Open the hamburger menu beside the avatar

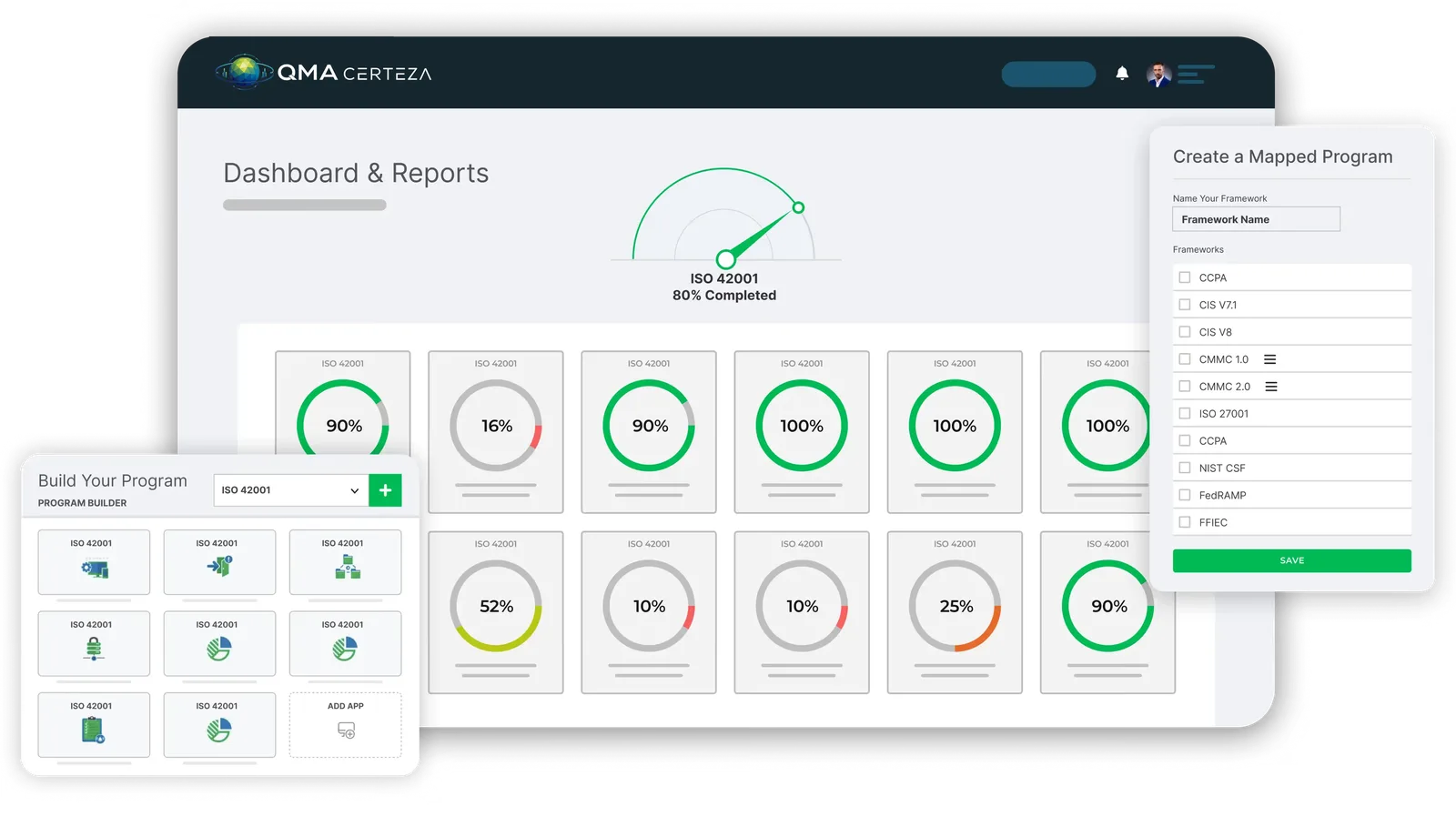(1196, 75)
